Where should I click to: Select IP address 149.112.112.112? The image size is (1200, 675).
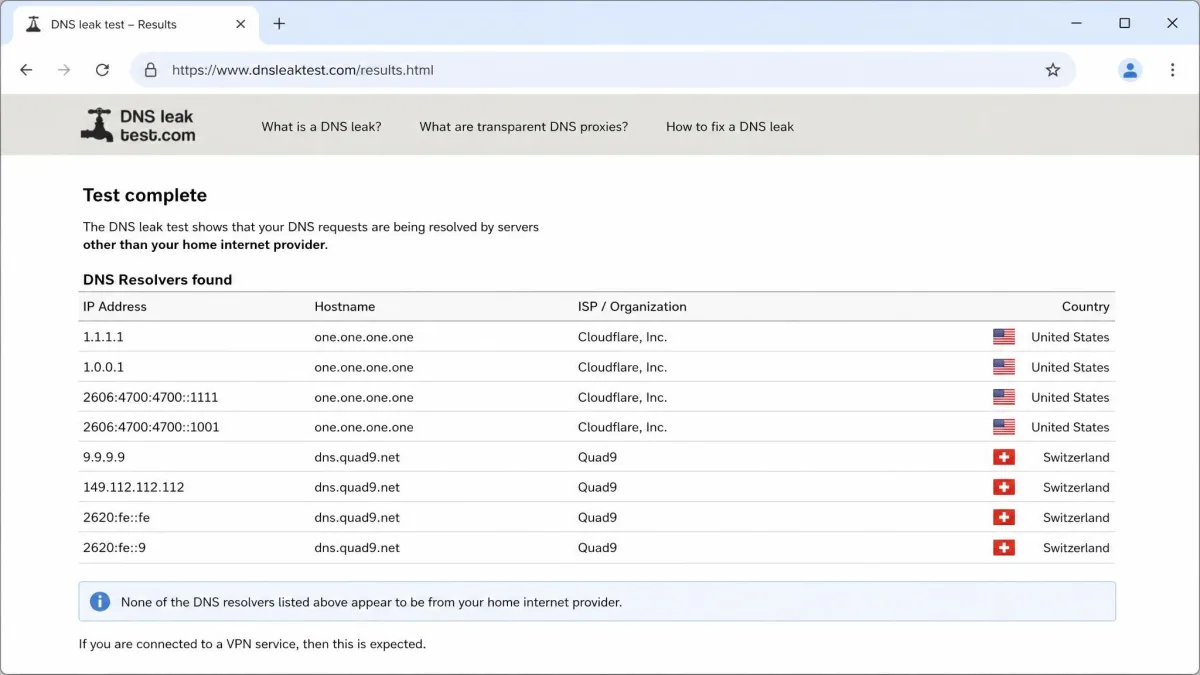(134, 487)
